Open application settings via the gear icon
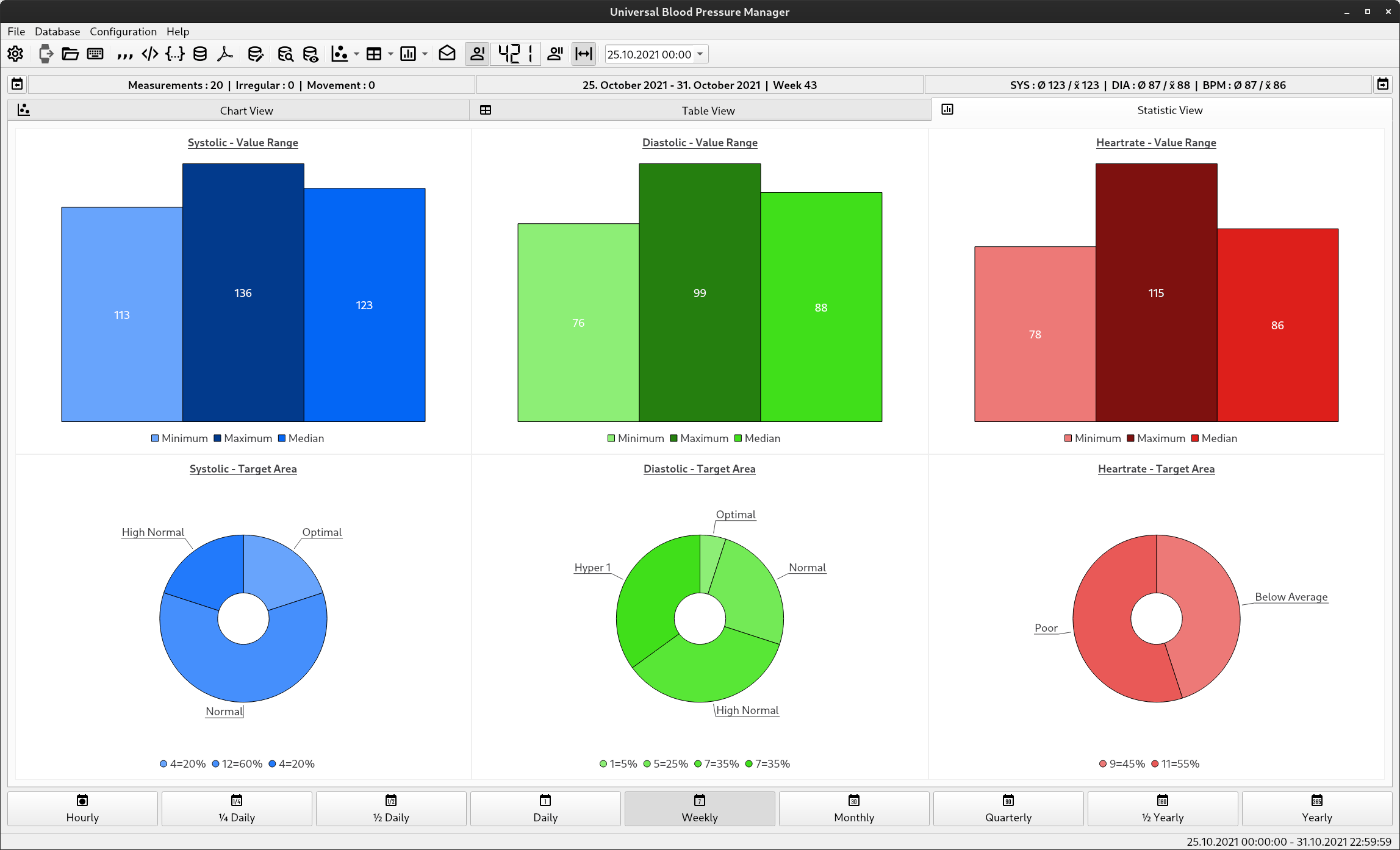 click(x=15, y=54)
